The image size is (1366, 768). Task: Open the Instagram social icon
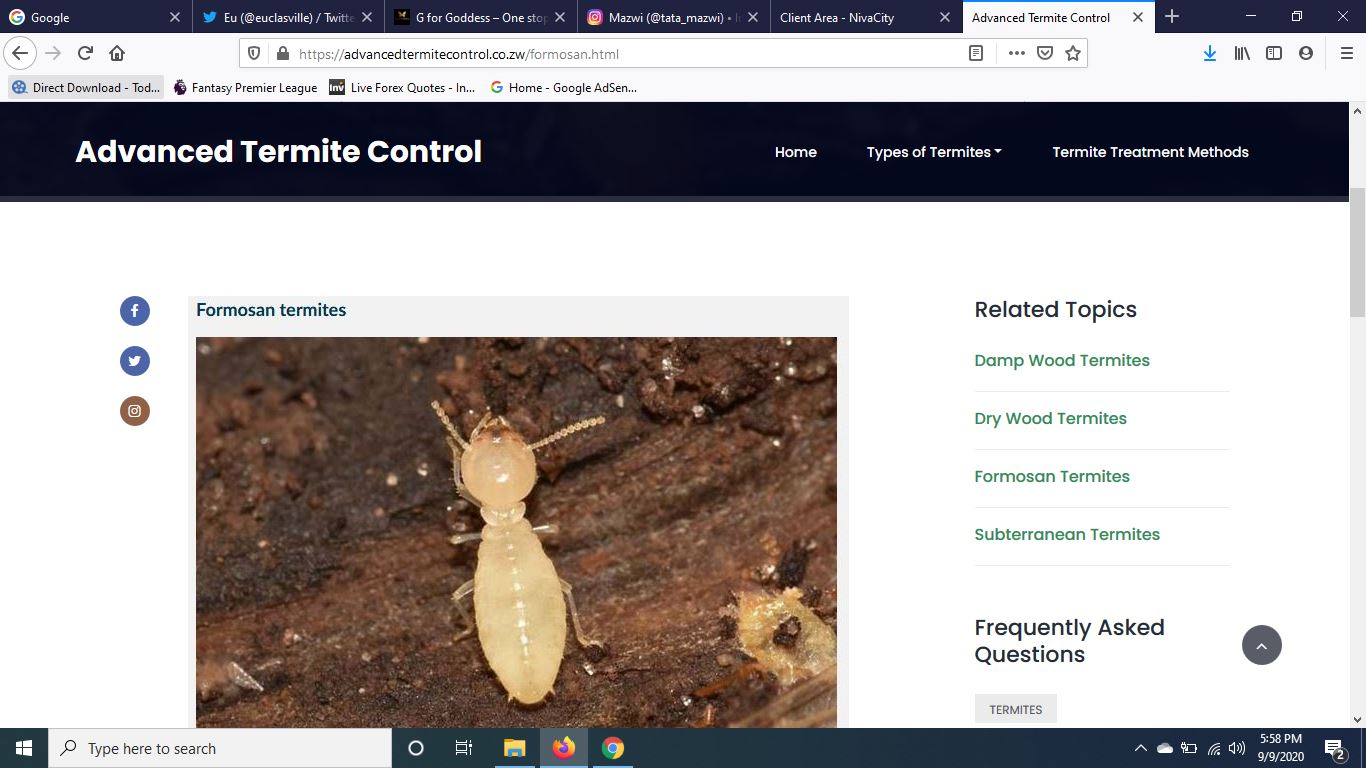(x=135, y=411)
